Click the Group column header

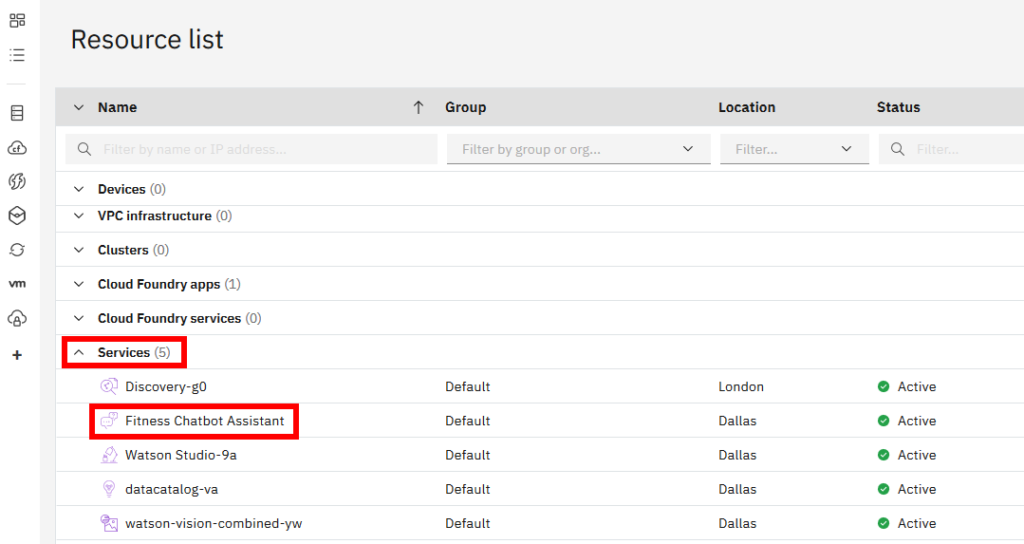tap(466, 107)
